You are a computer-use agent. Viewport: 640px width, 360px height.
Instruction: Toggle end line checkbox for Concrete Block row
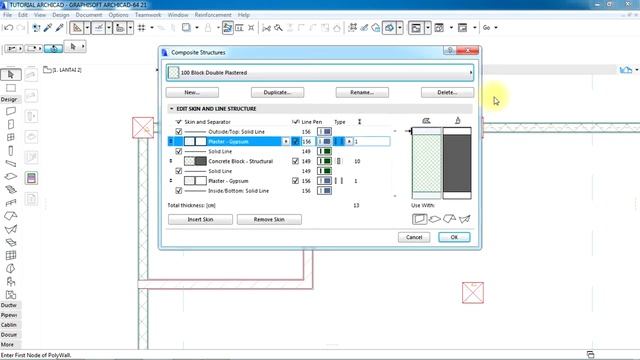pos(296,161)
